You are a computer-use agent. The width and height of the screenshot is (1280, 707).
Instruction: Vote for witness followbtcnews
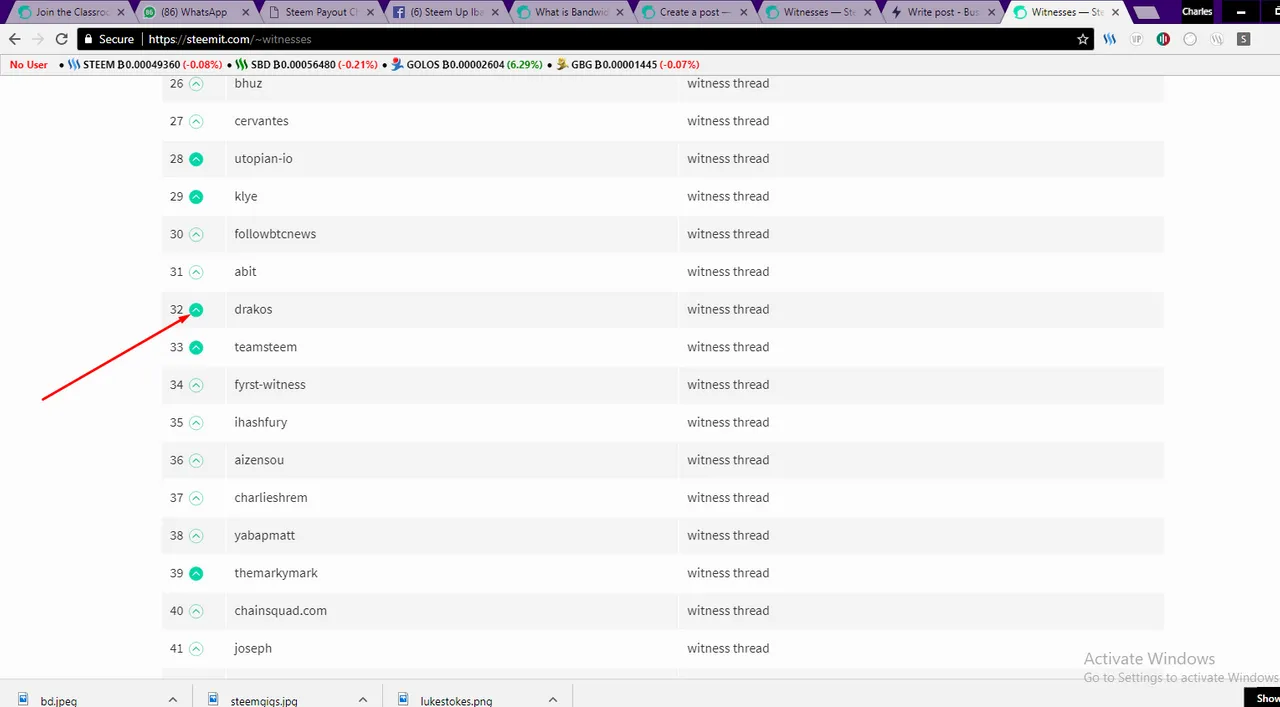(196, 234)
